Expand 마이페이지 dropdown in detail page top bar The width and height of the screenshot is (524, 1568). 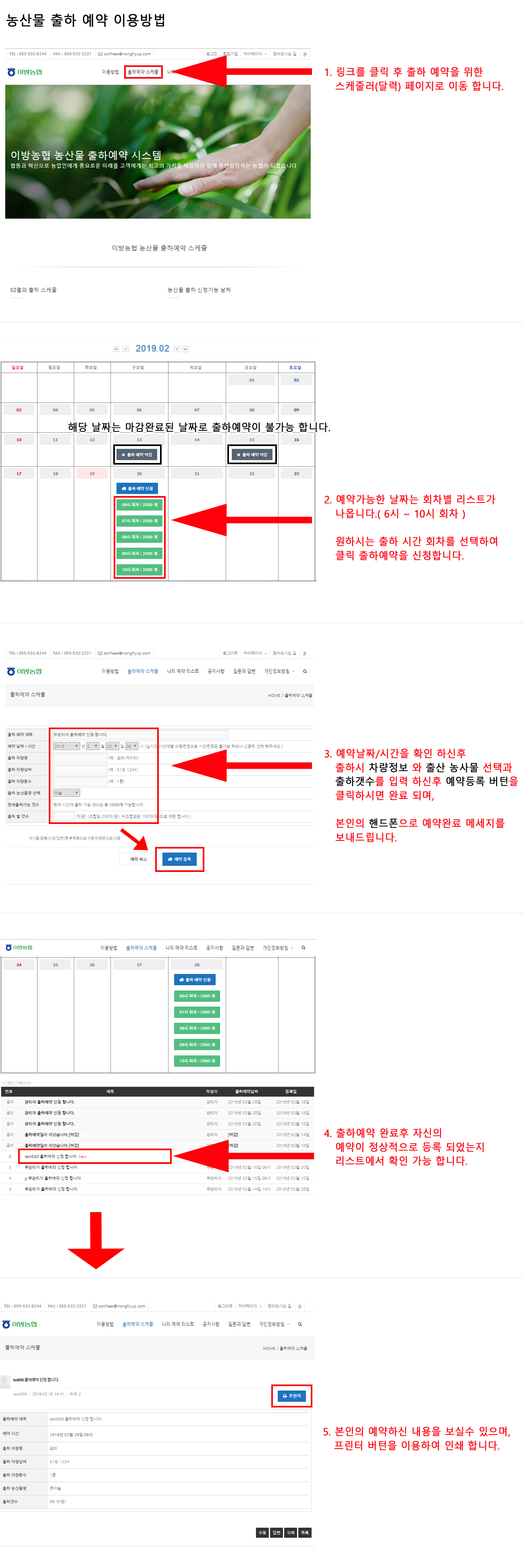[250, 1306]
